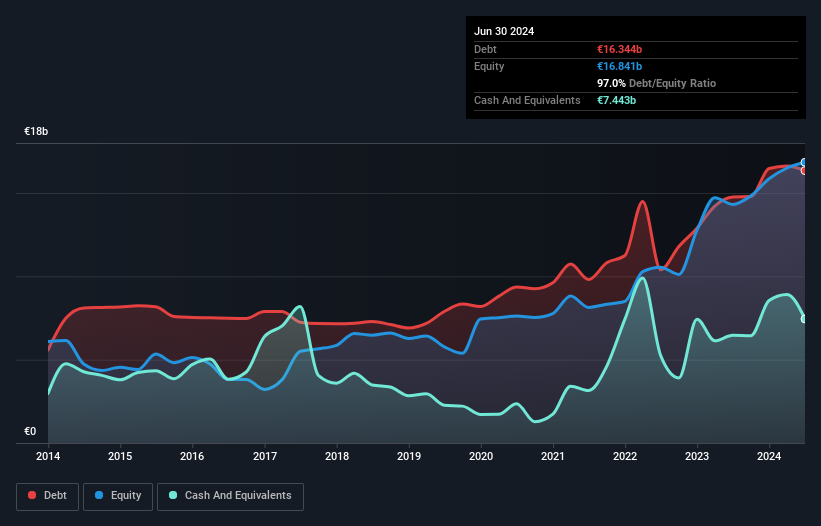Screen dimensions: 821x526
Task: Hide the Cash And Equivalents series
Action: pyautogui.click(x=230, y=495)
